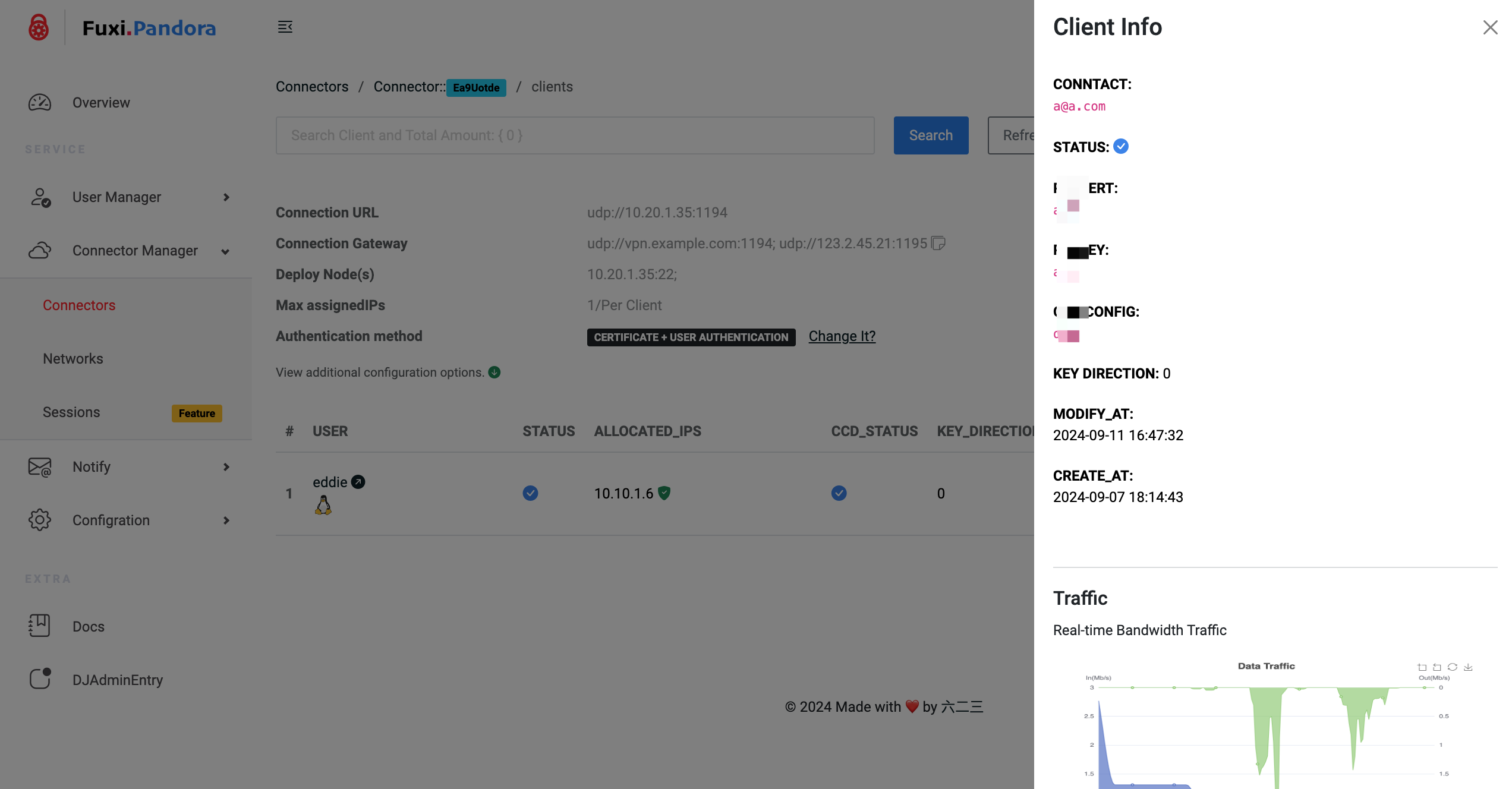
Task: Click eddie's CCD_STATUS checkmark icon
Action: [839, 493]
